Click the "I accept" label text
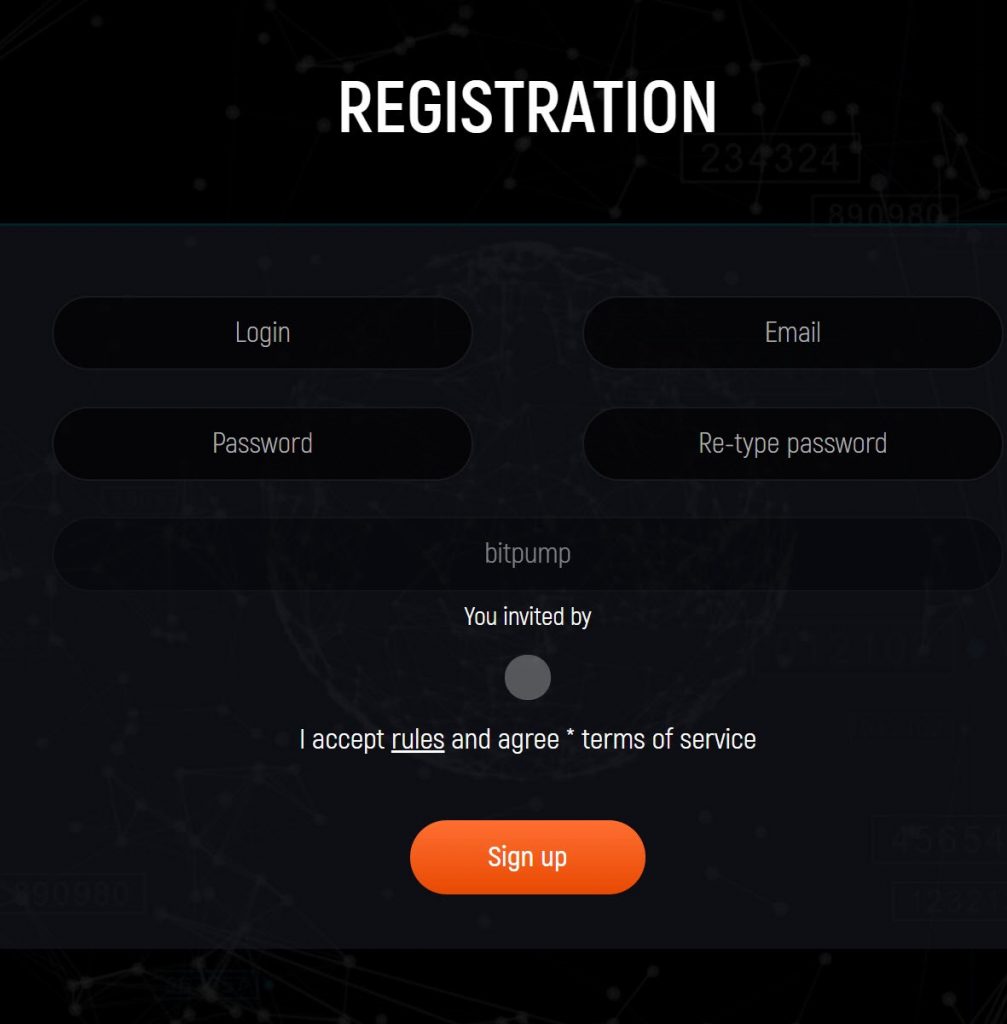The height and width of the screenshot is (1024, 1007). click(x=342, y=739)
